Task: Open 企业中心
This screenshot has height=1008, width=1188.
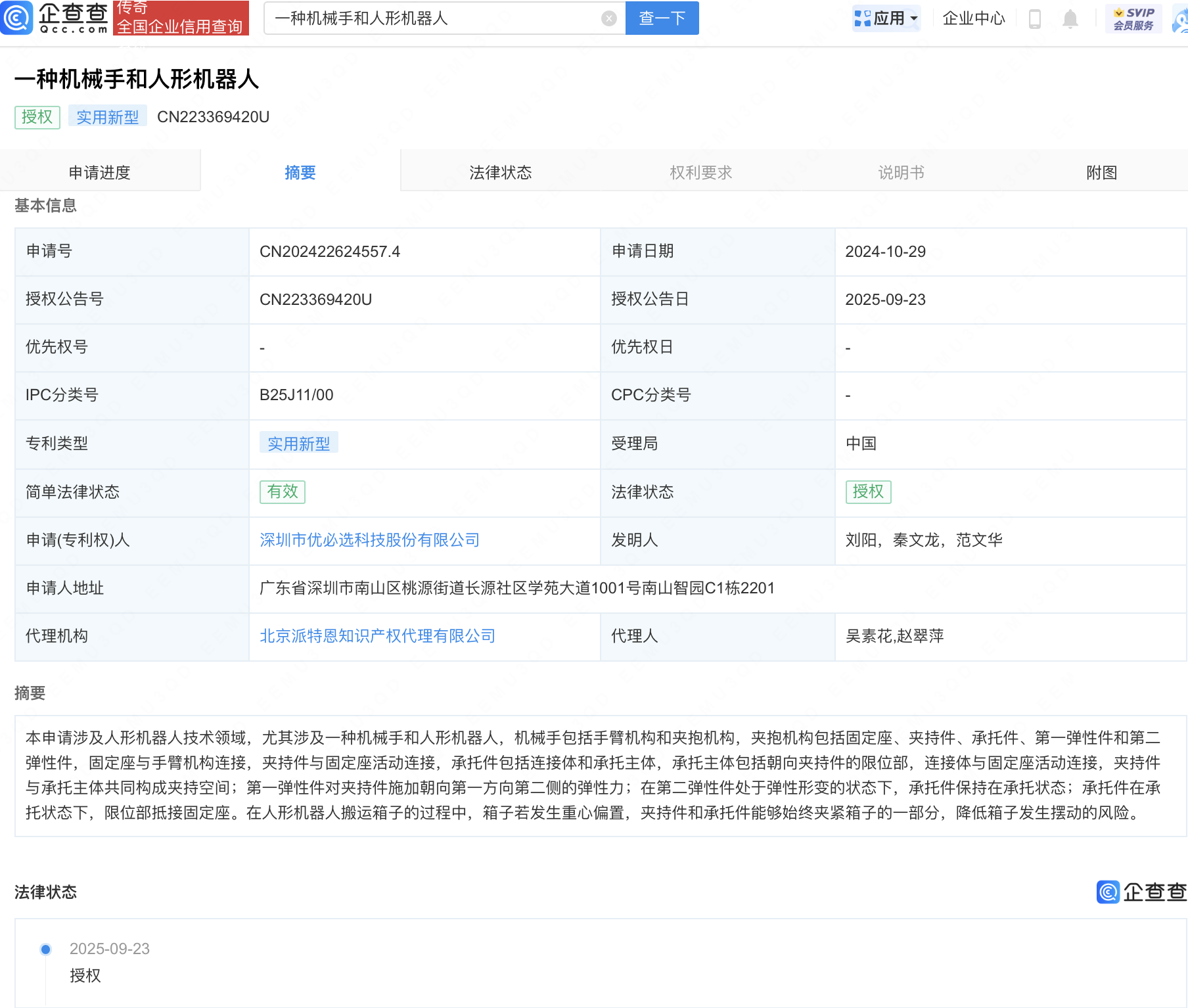Action: point(974,18)
